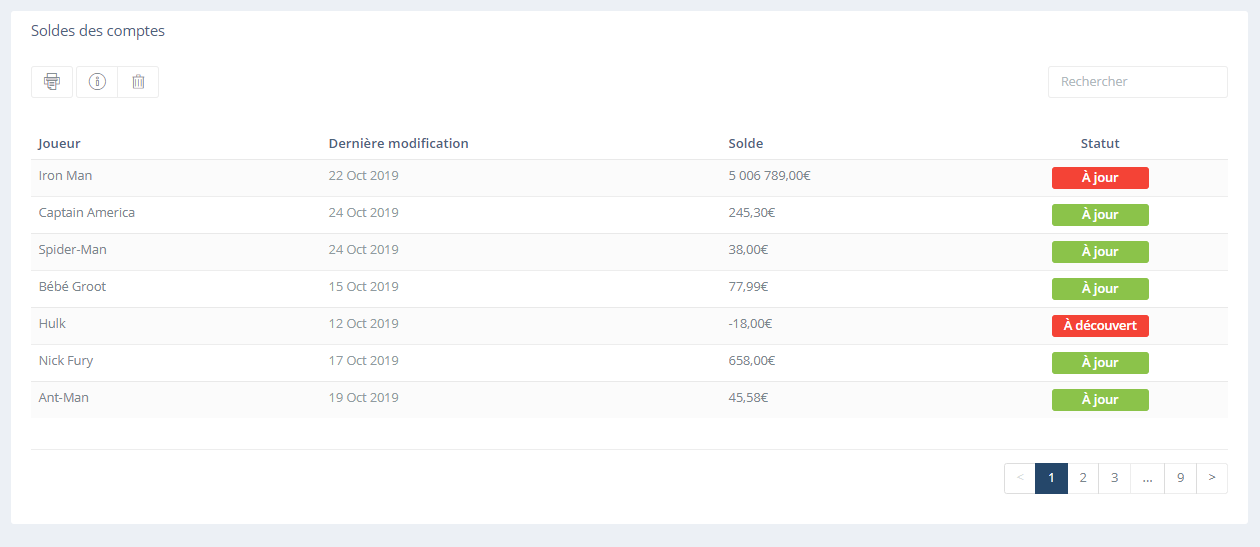1260x547 pixels.
Task: Select the Captain America player name
Action: (x=87, y=213)
